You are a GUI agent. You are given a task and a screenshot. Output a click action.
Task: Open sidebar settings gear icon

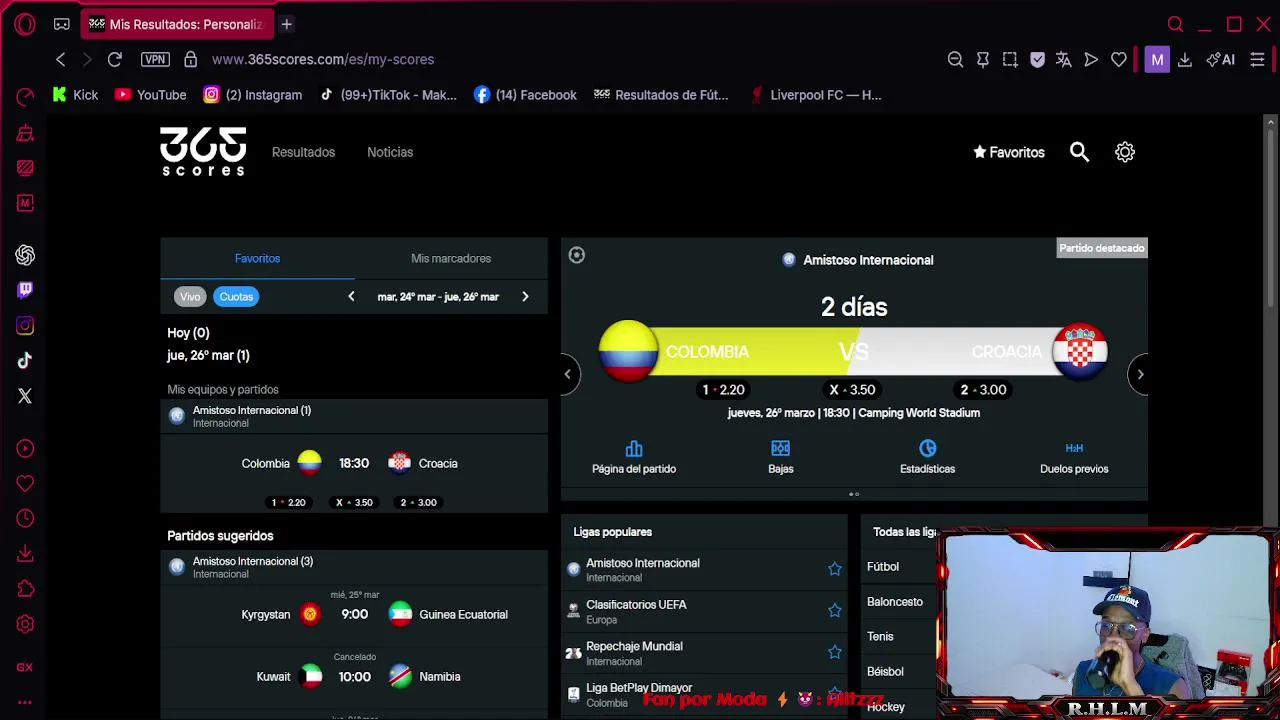coord(25,624)
